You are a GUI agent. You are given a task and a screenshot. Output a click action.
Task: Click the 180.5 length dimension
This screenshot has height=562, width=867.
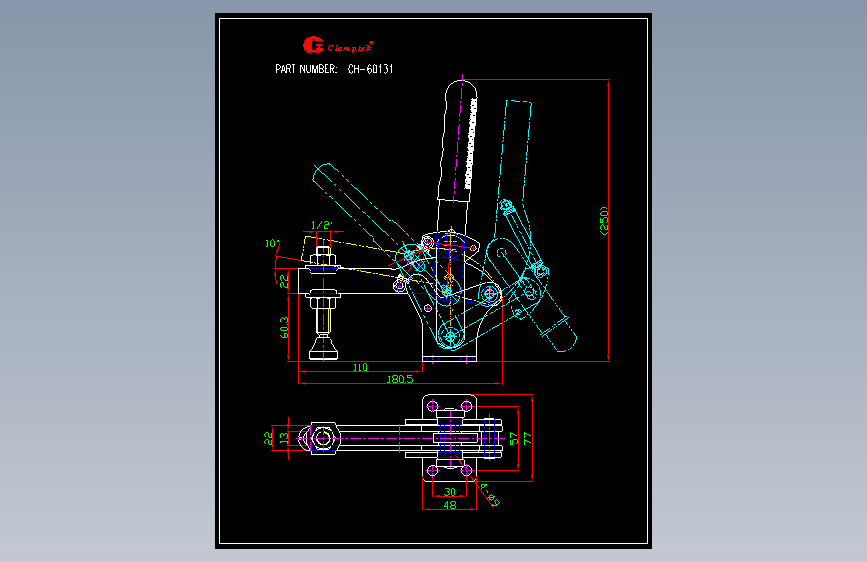(400, 379)
